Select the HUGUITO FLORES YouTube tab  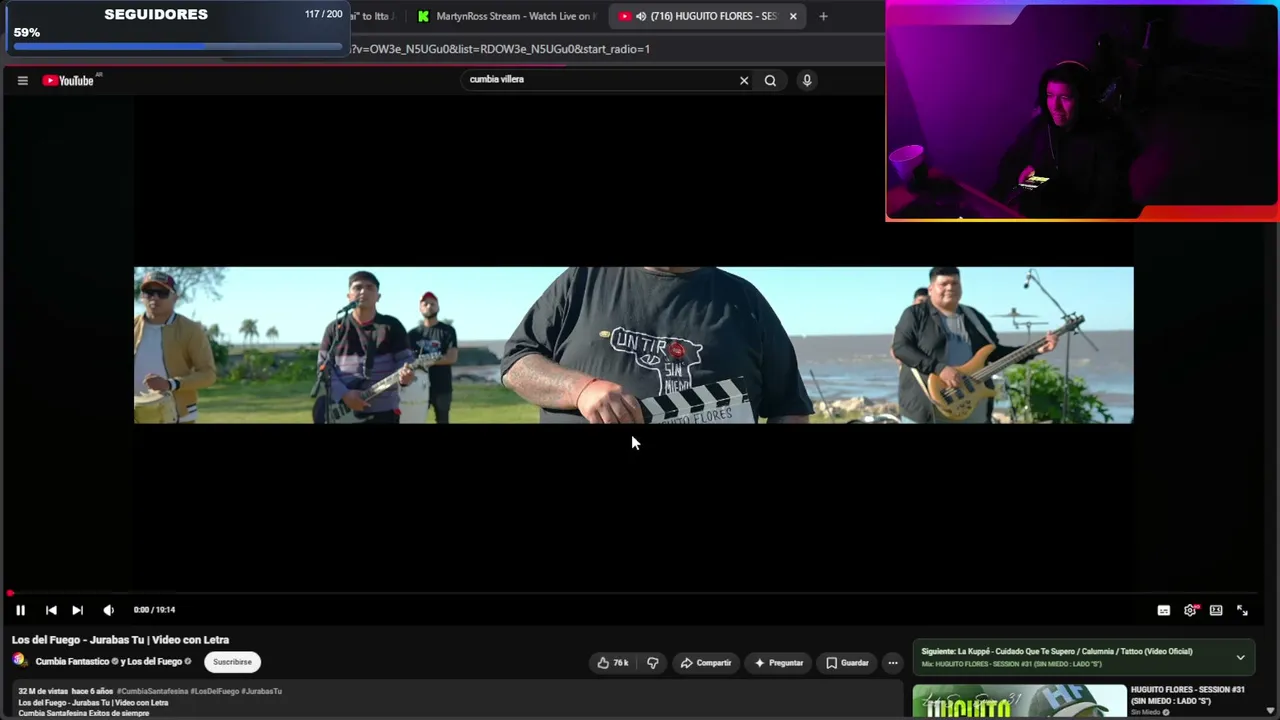(x=706, y=17)
